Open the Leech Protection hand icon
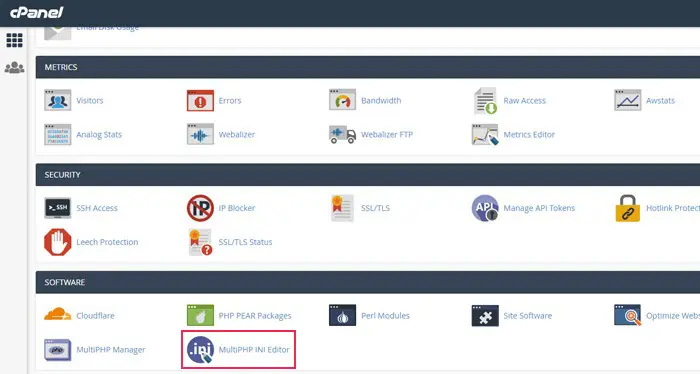This screenshot has width=700, height=374. pyautogui.click(x=58, y=242)
